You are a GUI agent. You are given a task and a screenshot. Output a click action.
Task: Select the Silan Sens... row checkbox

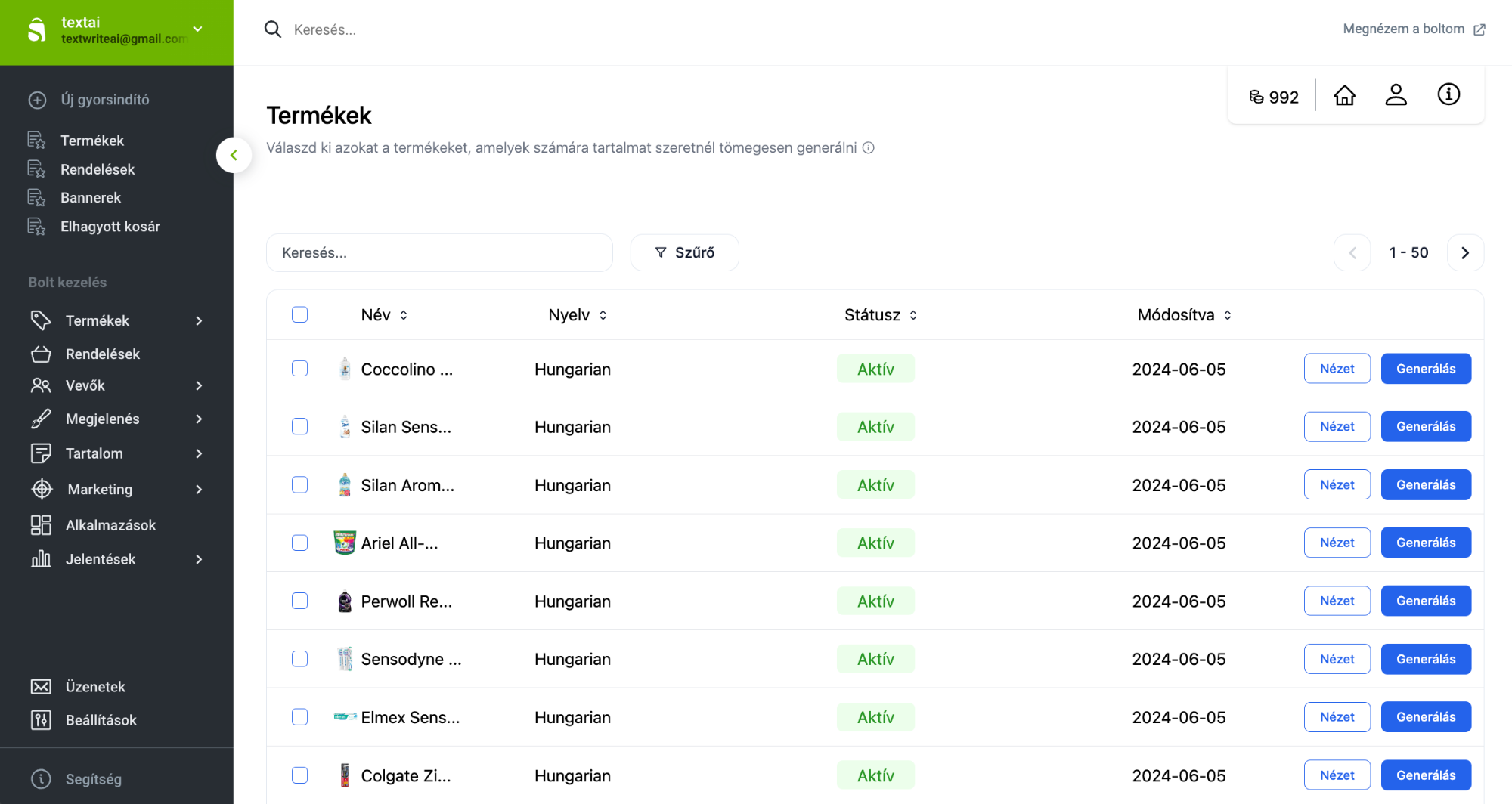300,426
